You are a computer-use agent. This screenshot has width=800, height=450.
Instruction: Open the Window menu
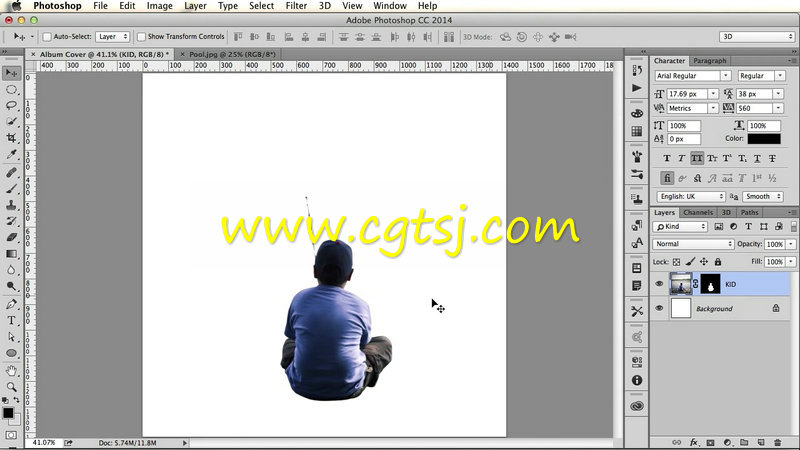click(389, 6)
